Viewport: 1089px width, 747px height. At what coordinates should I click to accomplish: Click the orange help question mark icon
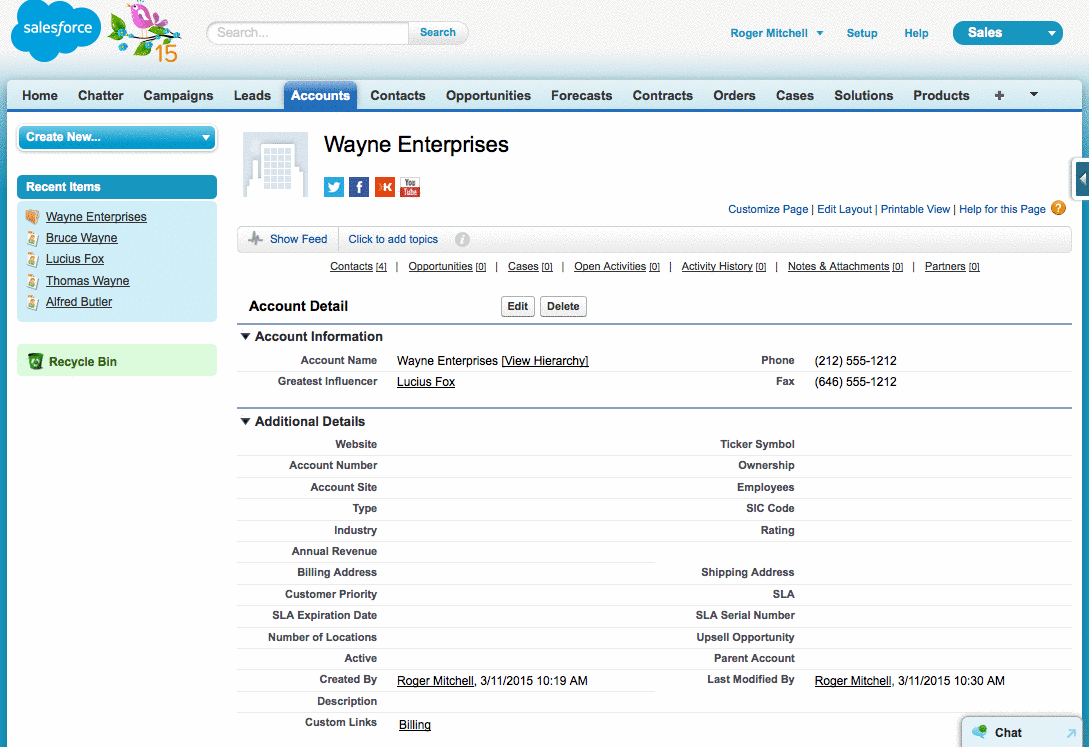(x=1058, y=208)
